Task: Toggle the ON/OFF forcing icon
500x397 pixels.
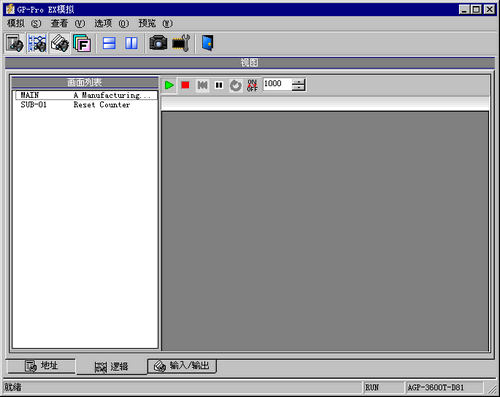Action: tap(252, 85)
